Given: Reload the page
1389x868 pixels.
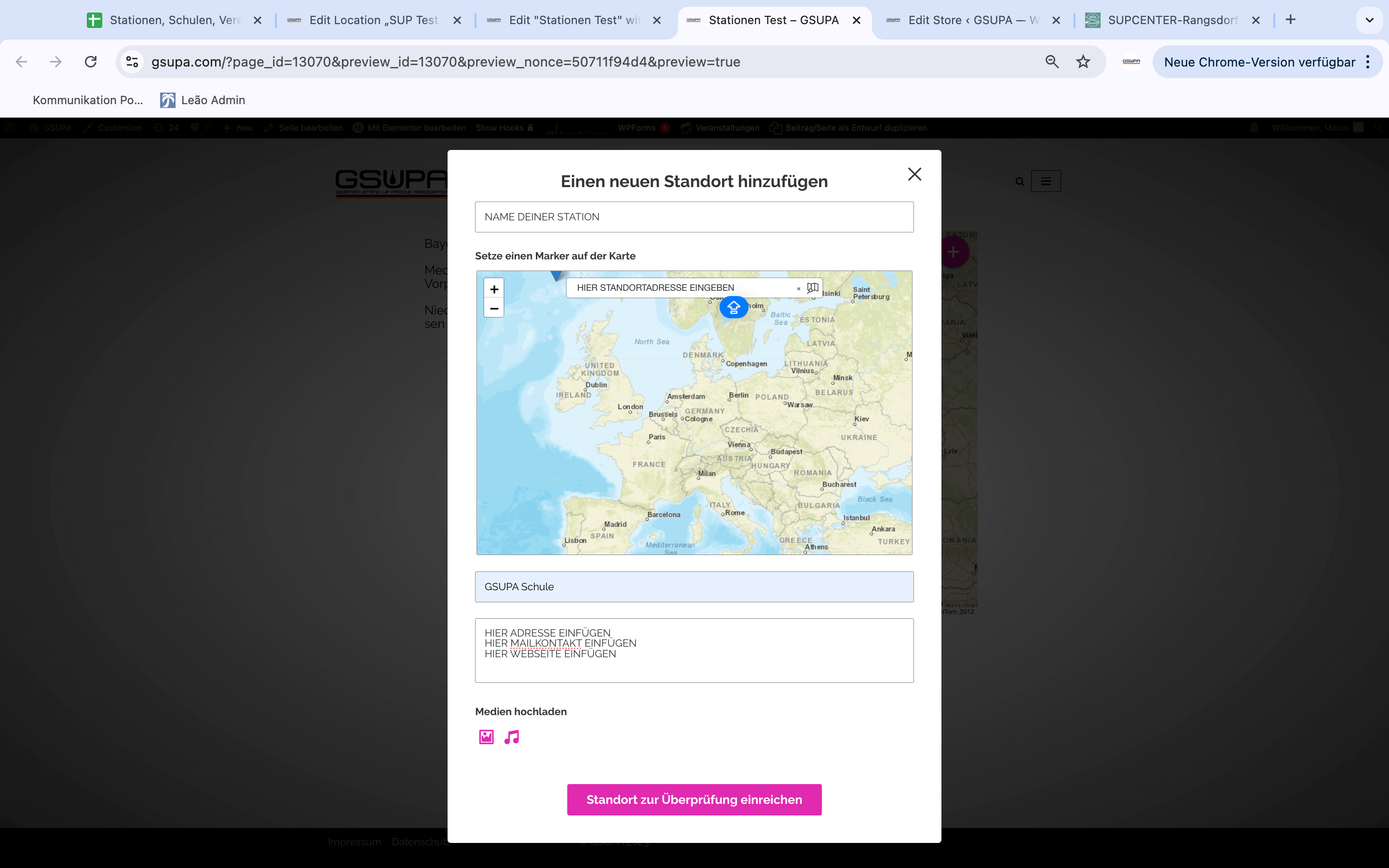Looking at the screenshot, I should click(91, 62).
